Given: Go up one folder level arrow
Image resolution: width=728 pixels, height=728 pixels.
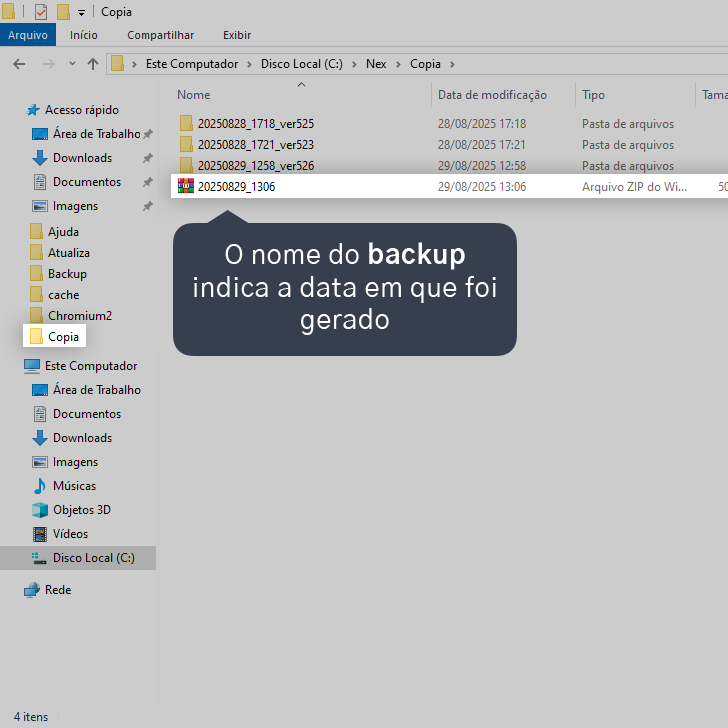Looking at the screenshot, I should (93, 64).
